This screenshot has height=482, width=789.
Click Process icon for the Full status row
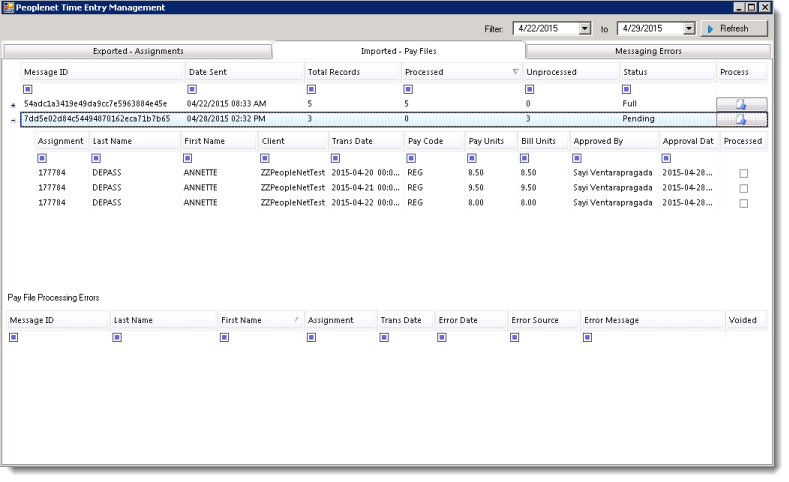[741, 104]
